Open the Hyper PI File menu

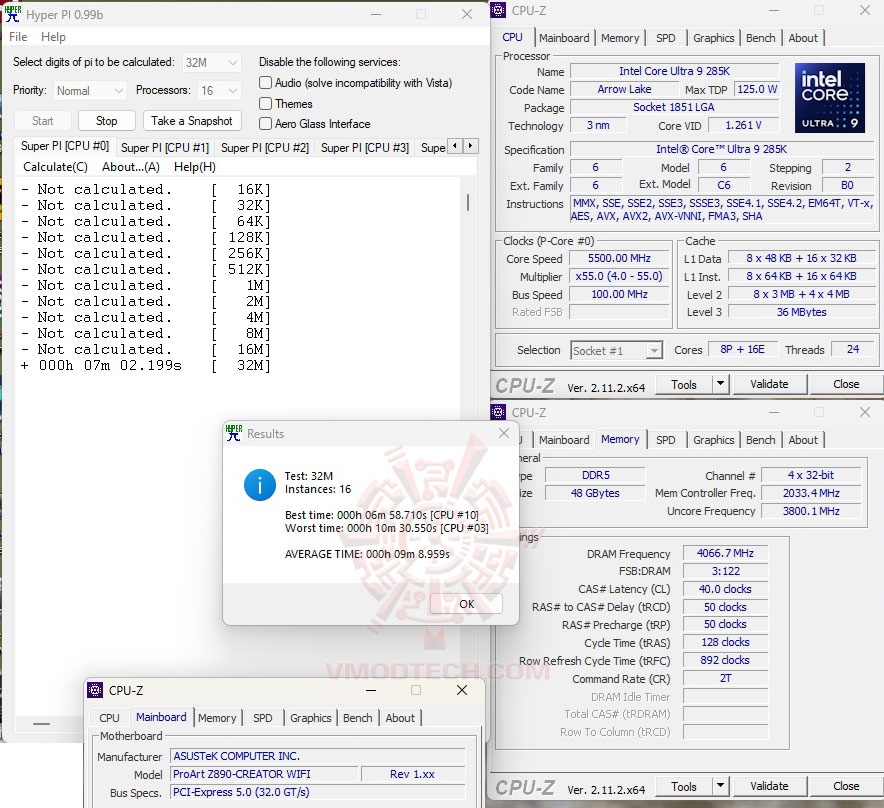coord(18,37)
